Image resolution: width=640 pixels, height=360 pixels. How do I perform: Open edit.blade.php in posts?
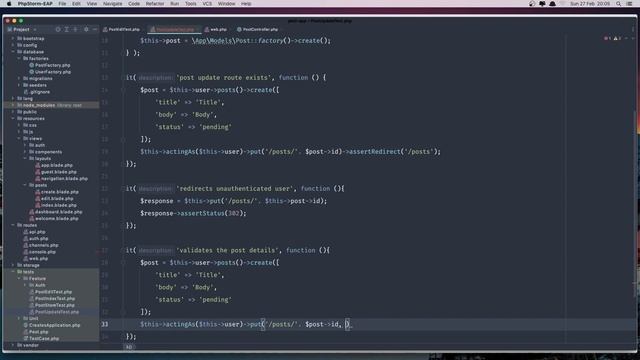tap(54, 198)
